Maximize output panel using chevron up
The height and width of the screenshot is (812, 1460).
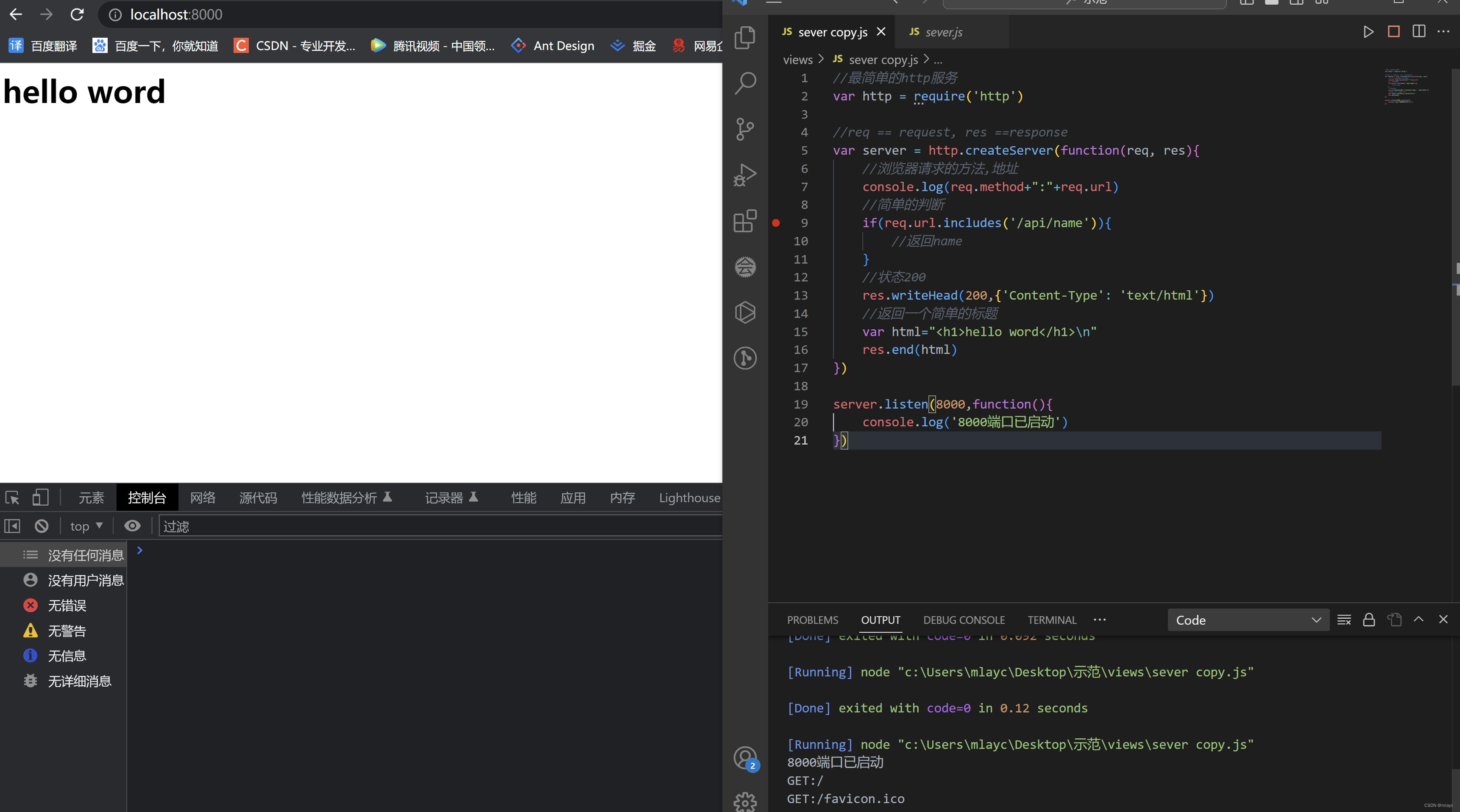click(x=1418, y=619)
